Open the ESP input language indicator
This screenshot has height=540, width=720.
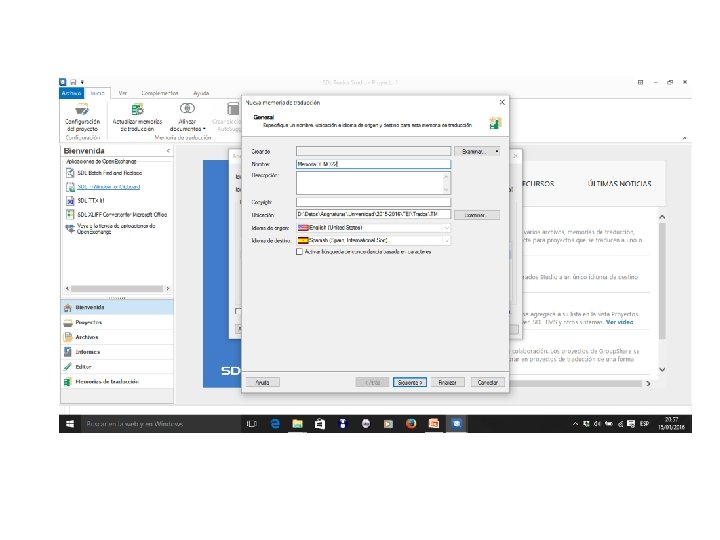coord(644,424)
